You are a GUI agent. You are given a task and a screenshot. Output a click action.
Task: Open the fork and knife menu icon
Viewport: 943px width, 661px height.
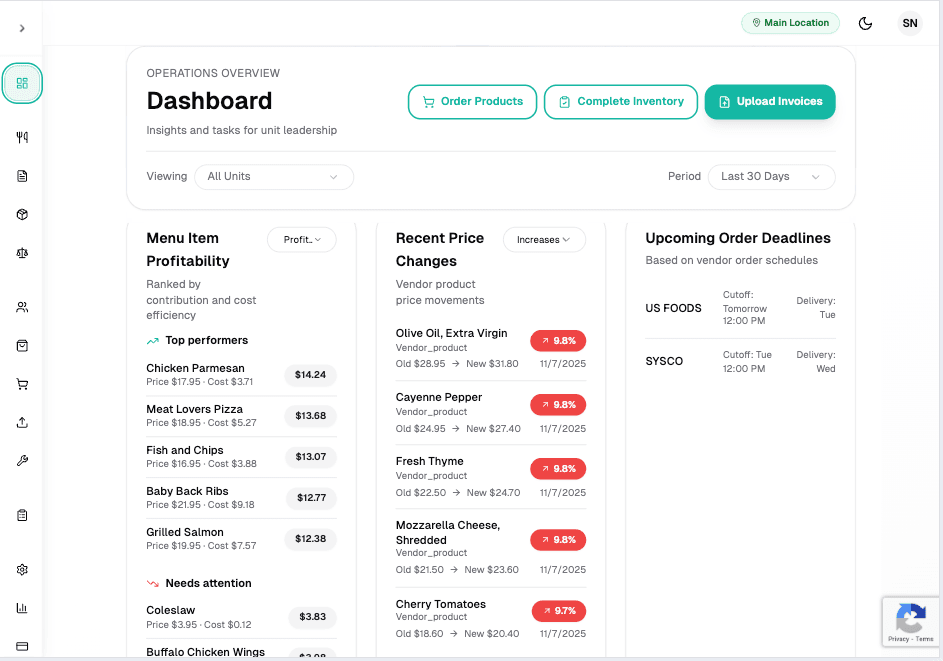coord(22,138)
